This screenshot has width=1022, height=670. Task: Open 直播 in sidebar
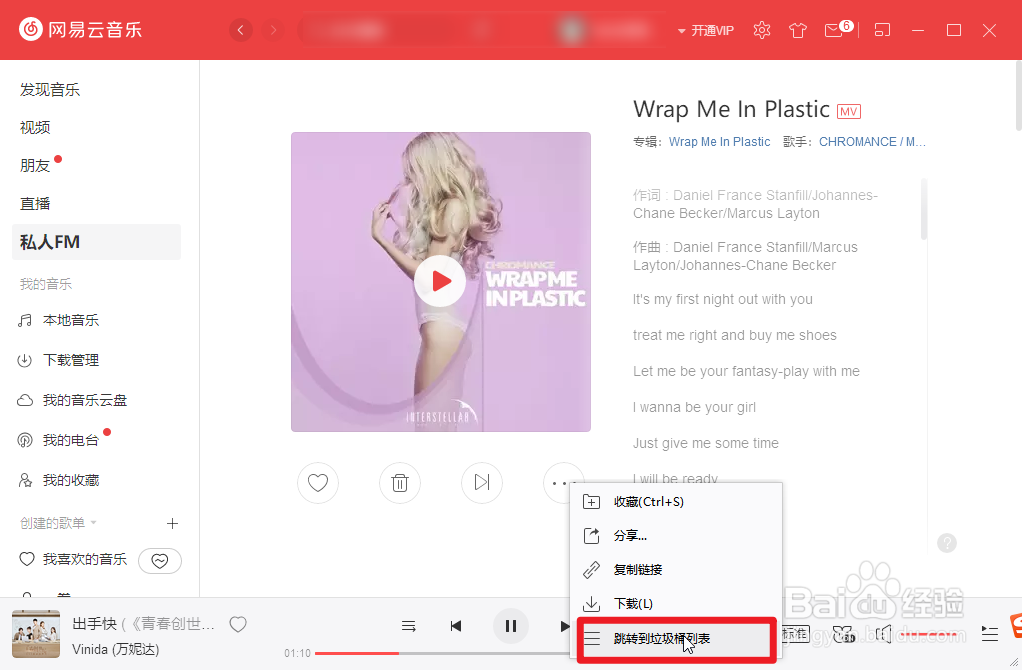(35, 203)
